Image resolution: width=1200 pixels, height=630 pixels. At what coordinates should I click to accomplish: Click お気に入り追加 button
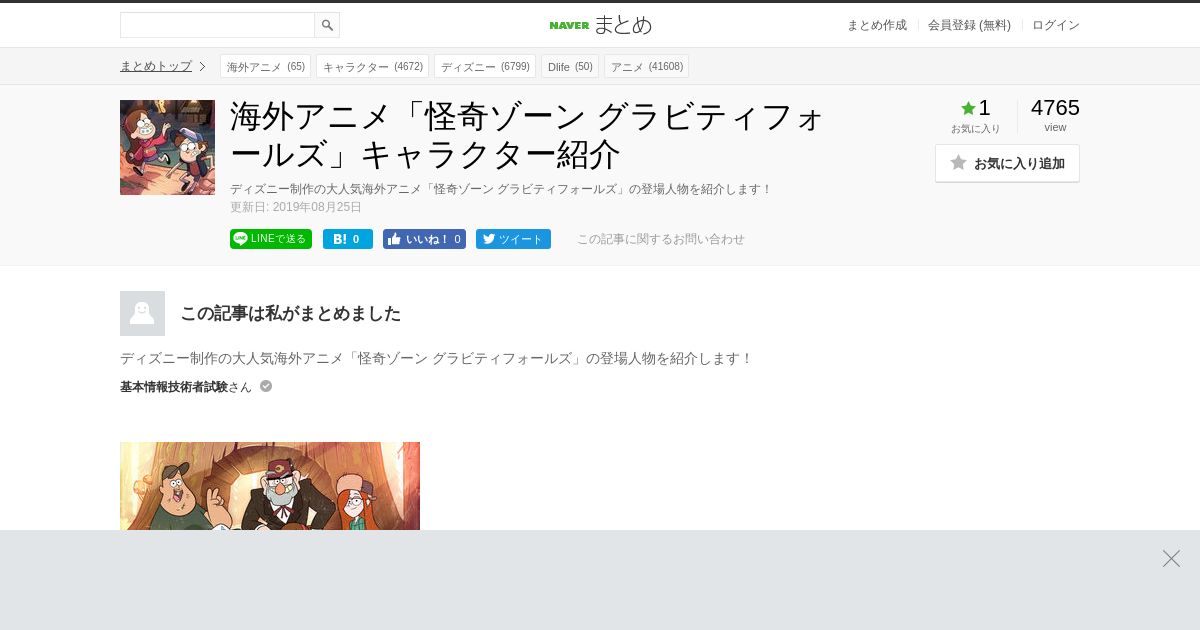1007,163
